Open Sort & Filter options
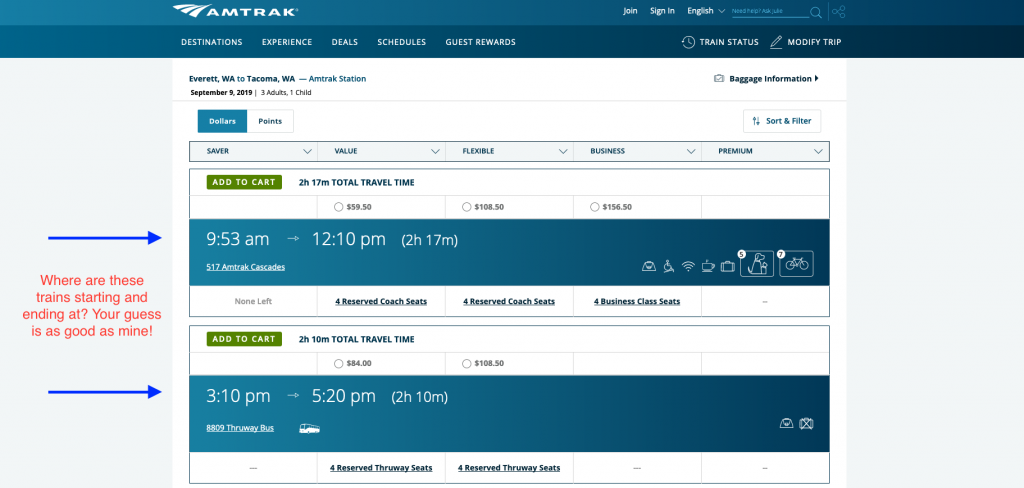This screenshot has height=488, width=1024. click(x=782, y=121)
